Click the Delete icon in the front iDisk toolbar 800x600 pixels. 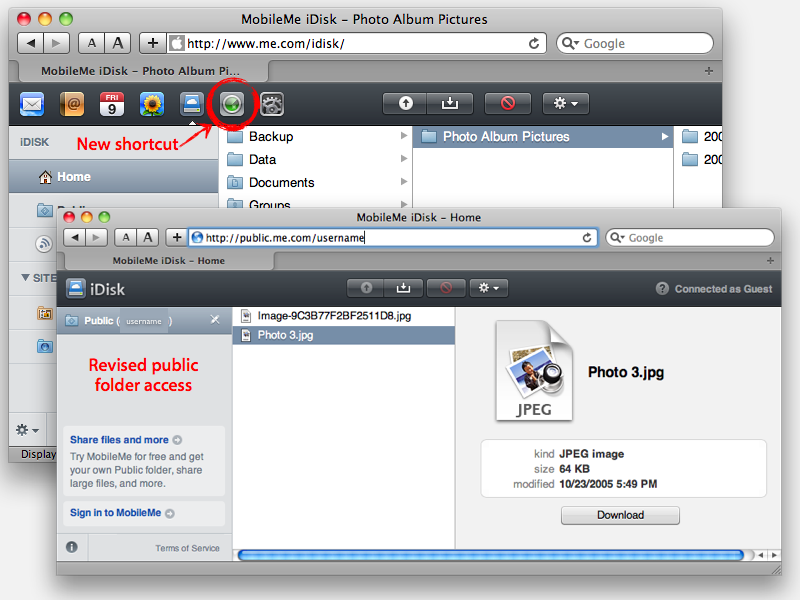coord(446,288)
